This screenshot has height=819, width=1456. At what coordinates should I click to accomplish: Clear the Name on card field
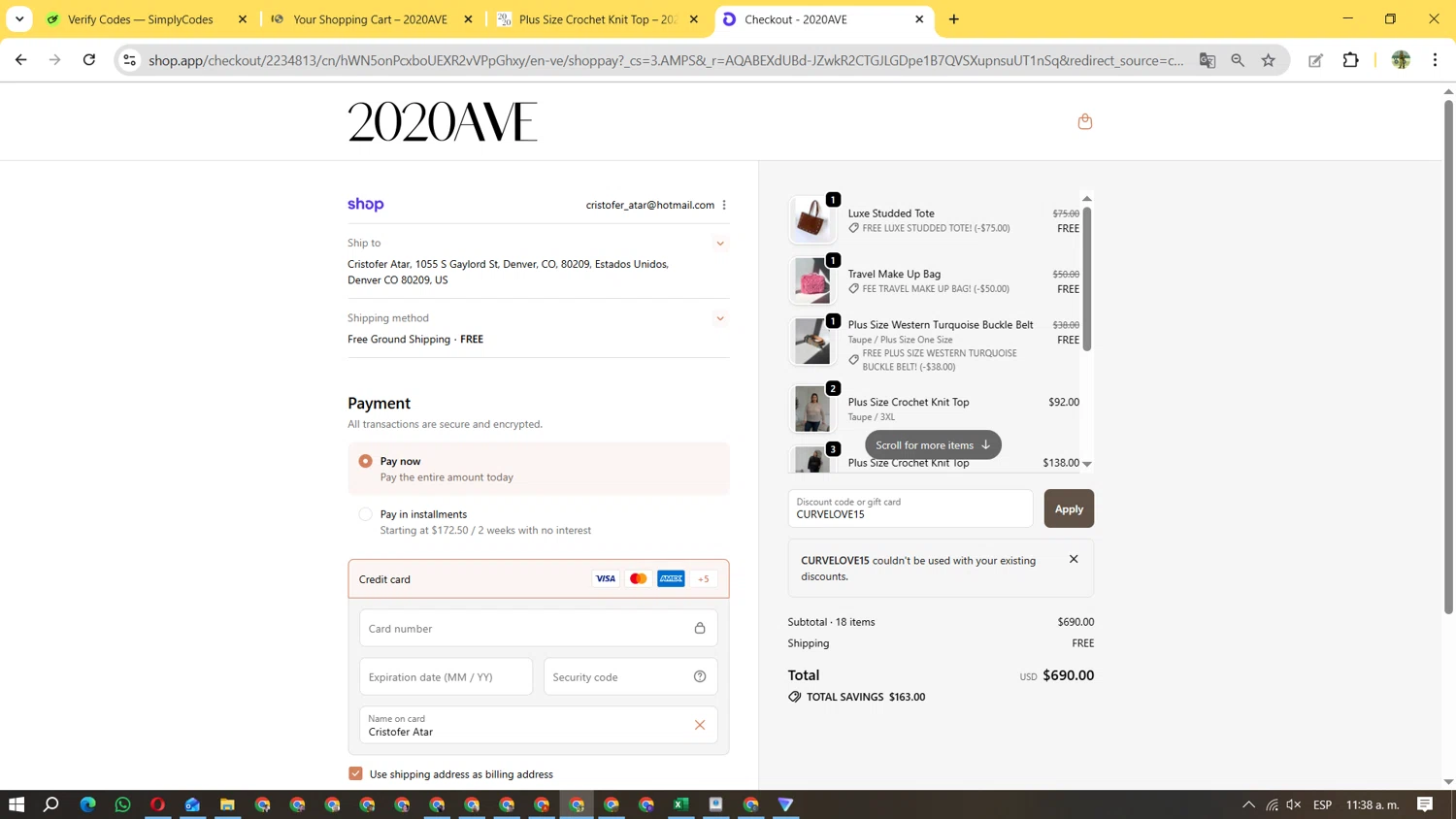pos(700,725)
